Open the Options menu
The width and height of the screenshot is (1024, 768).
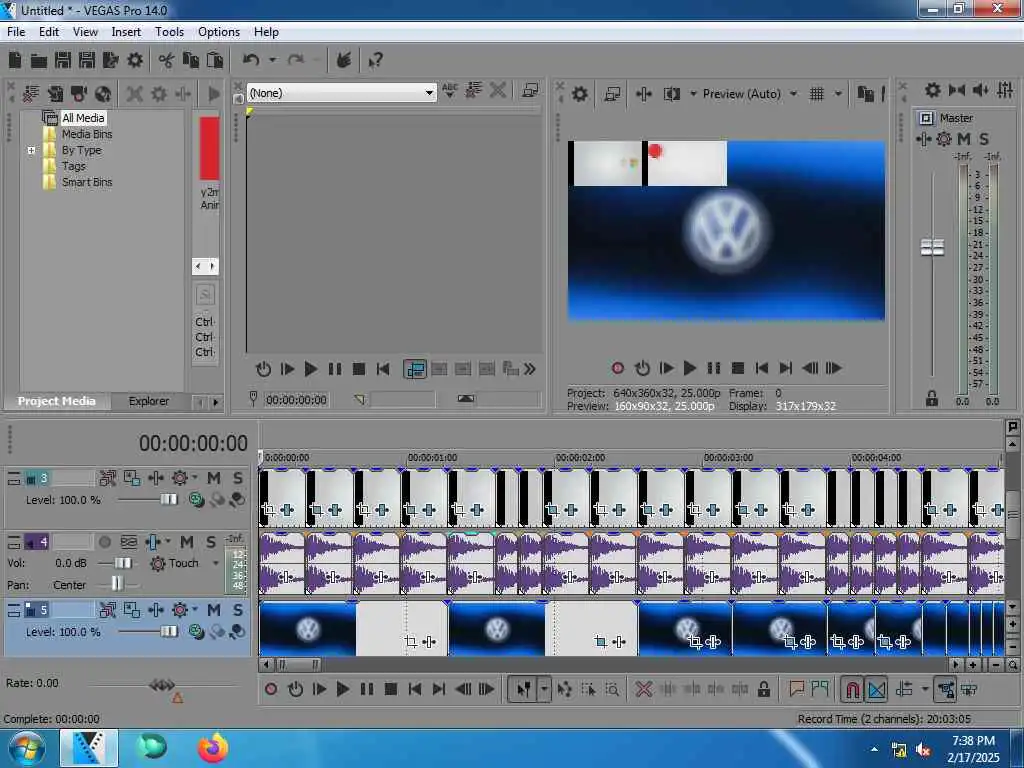219,32
